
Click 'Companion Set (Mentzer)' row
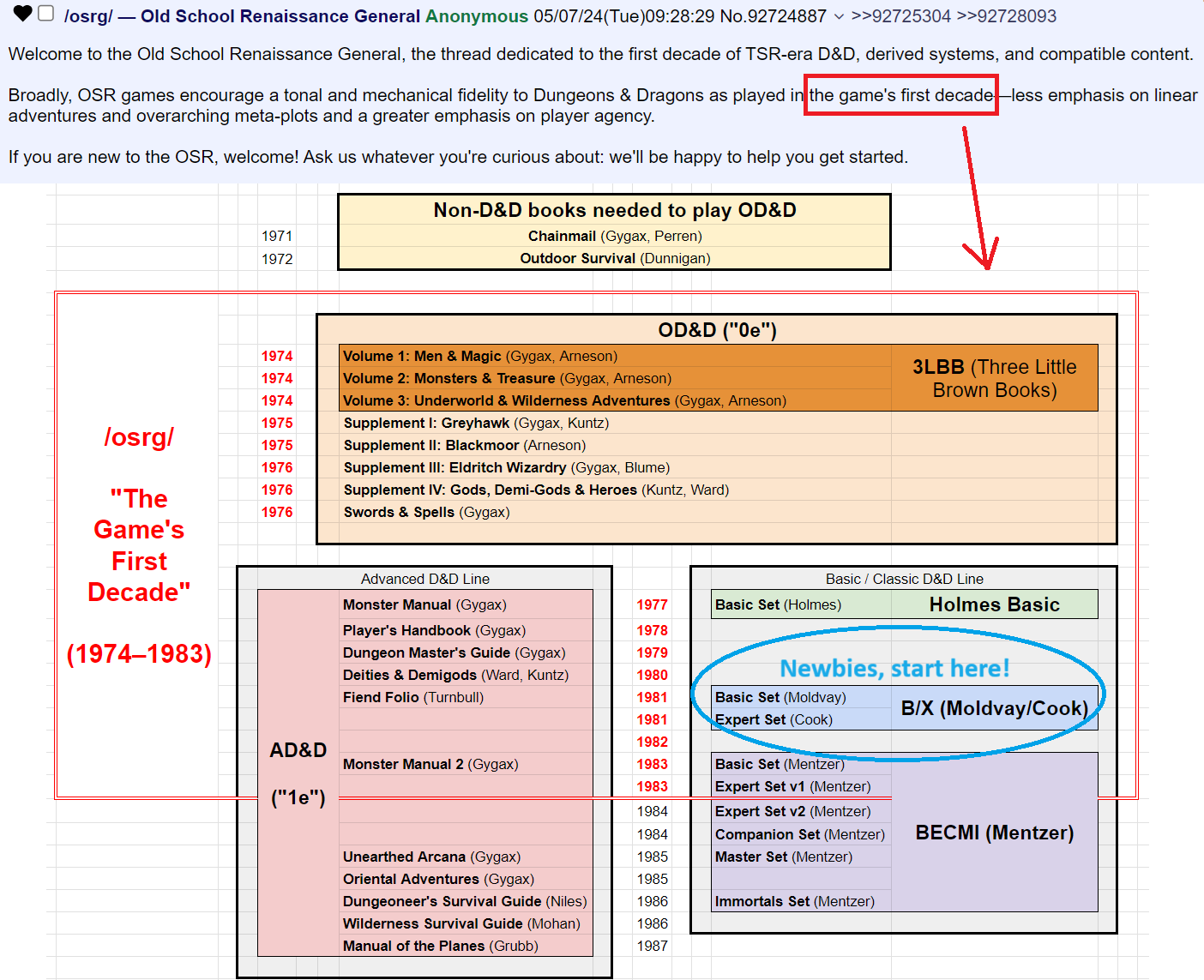click(x=802, y=834)
